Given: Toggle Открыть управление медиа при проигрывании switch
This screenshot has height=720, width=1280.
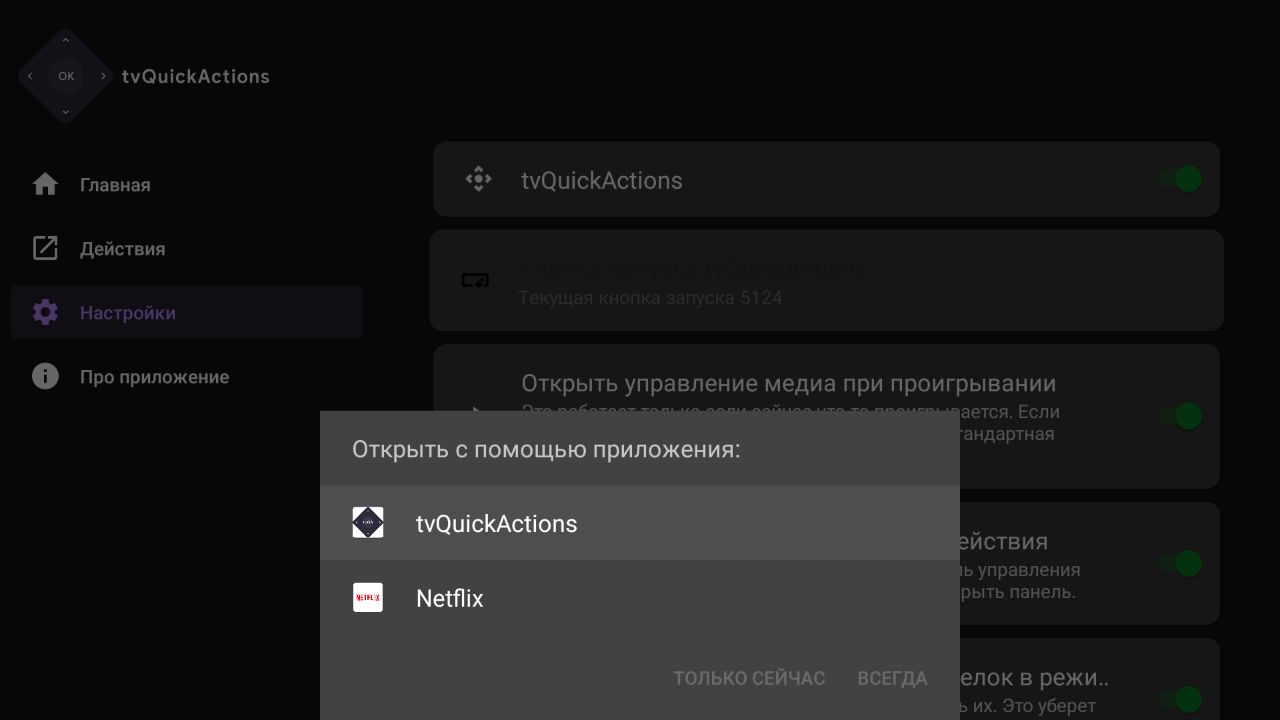Looking at the screenshot, I should [1181, 416].
